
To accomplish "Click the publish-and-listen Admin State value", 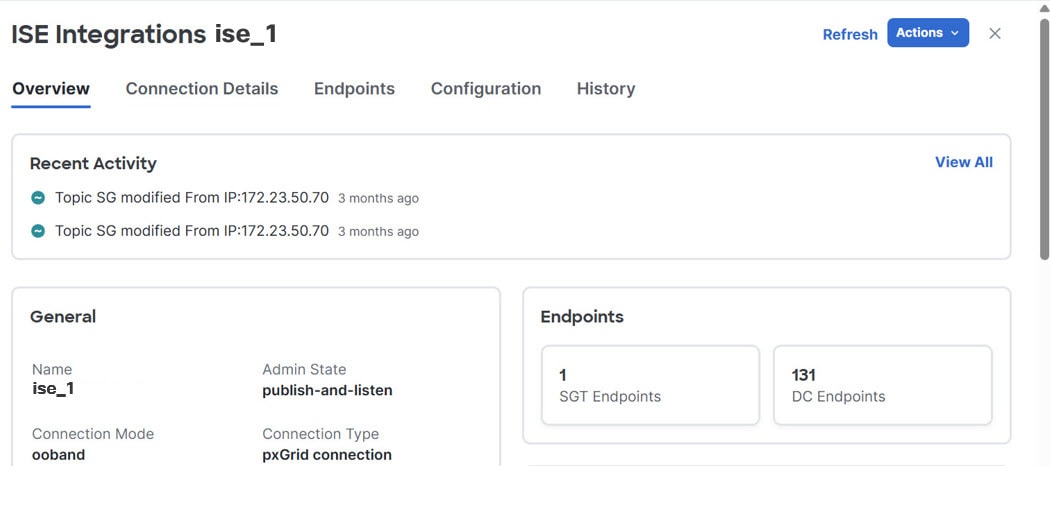I will 327,390.
